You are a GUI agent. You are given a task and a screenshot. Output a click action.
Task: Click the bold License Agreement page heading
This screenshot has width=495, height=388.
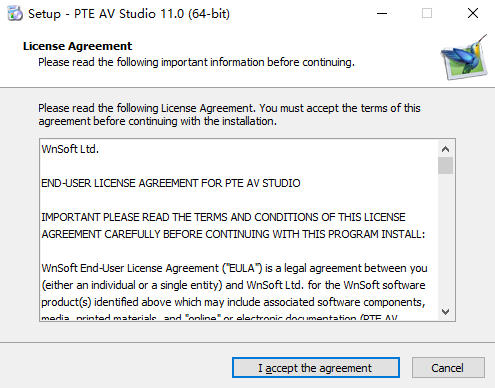click(x=77, y=46)
